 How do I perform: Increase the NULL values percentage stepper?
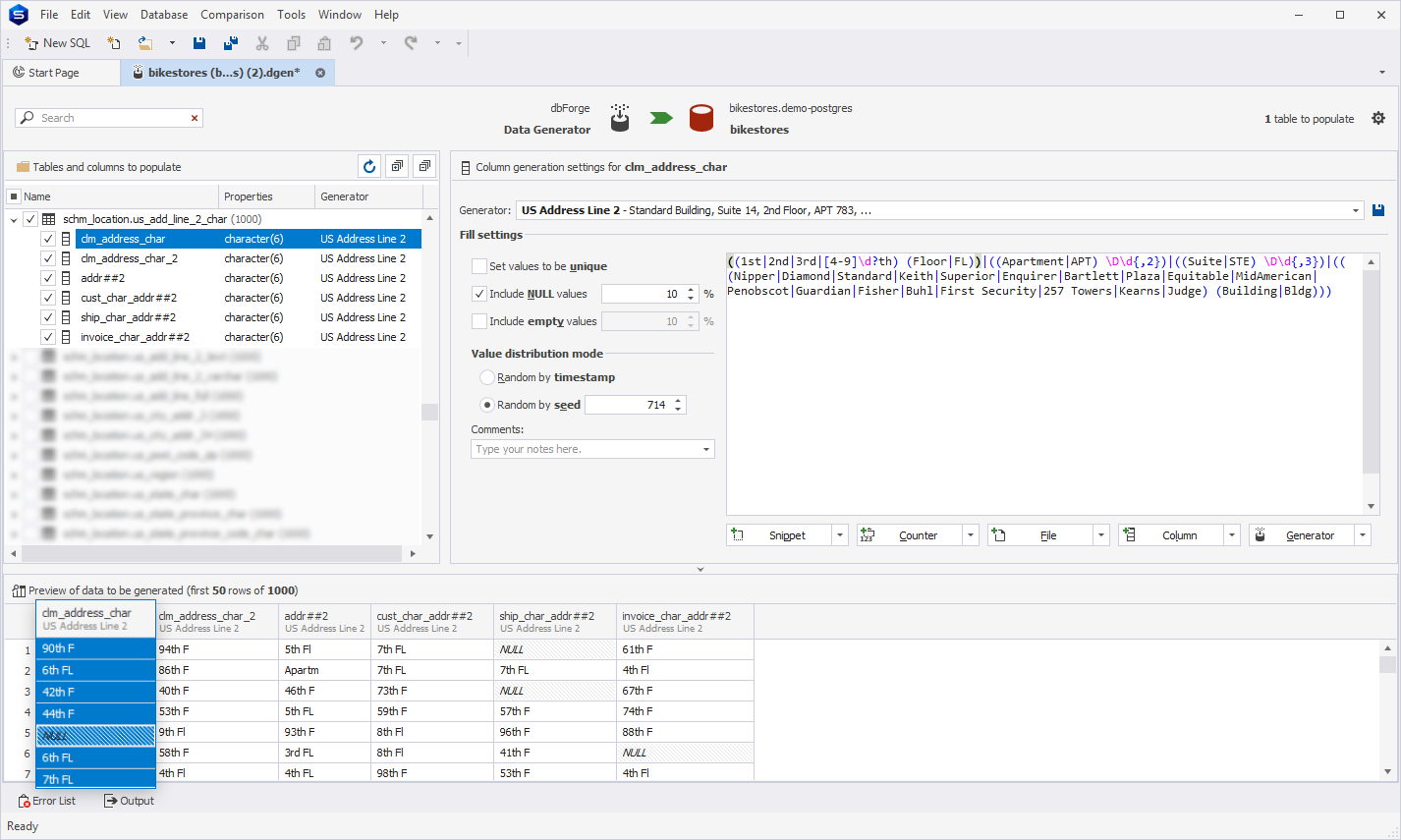(x=692, y=290)
